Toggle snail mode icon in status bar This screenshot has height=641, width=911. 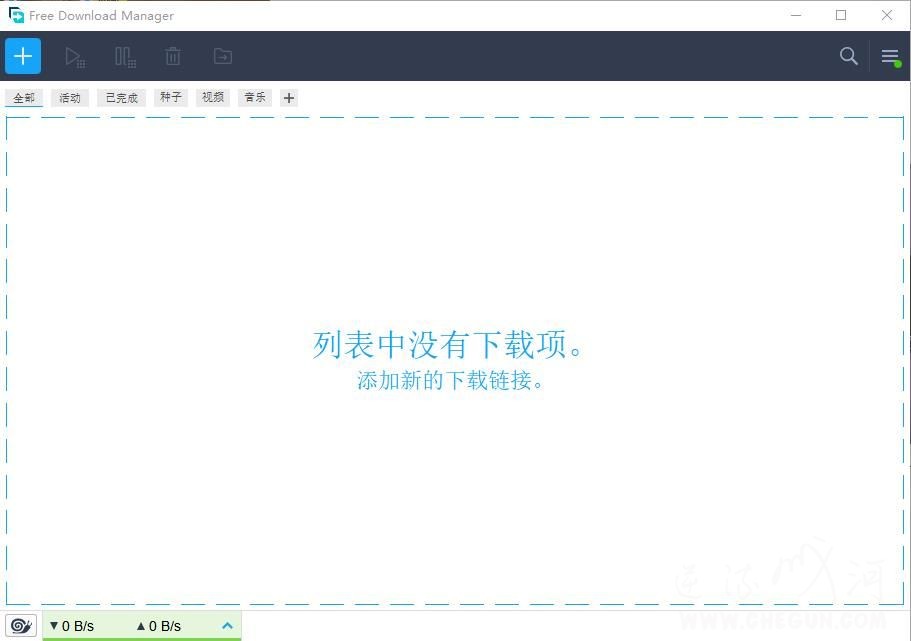coord(21,626)
